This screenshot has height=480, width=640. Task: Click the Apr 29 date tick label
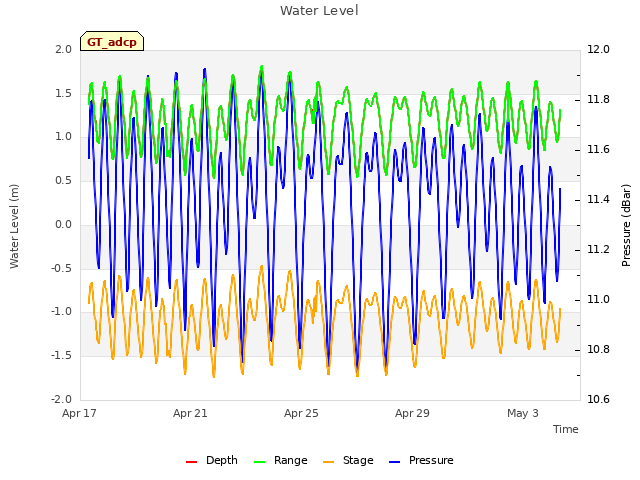pyautogui.click(x=412, y=413)
